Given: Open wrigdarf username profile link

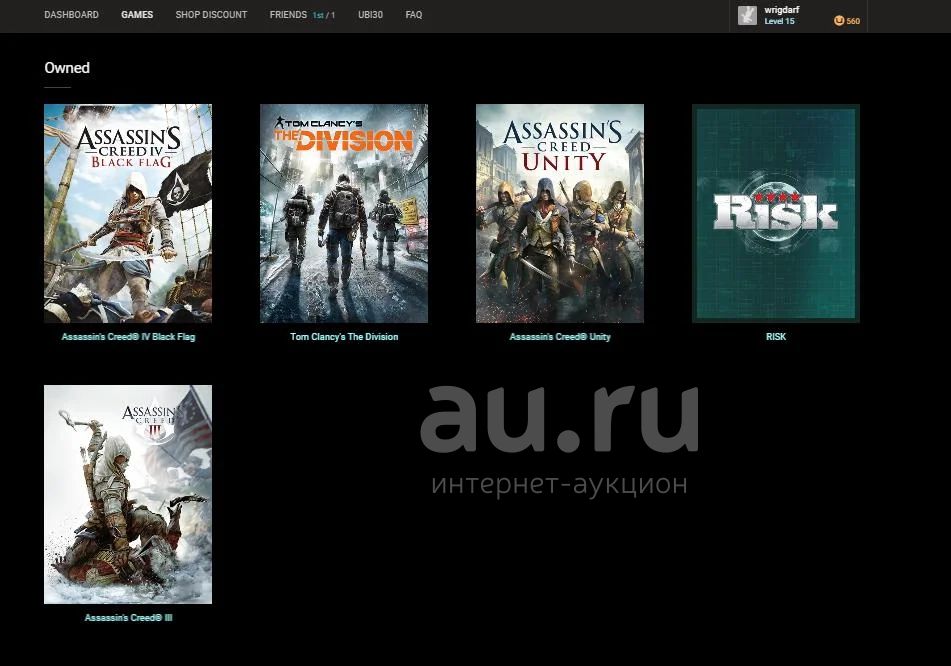Looking at the screenshot, I should click(782, 10).
